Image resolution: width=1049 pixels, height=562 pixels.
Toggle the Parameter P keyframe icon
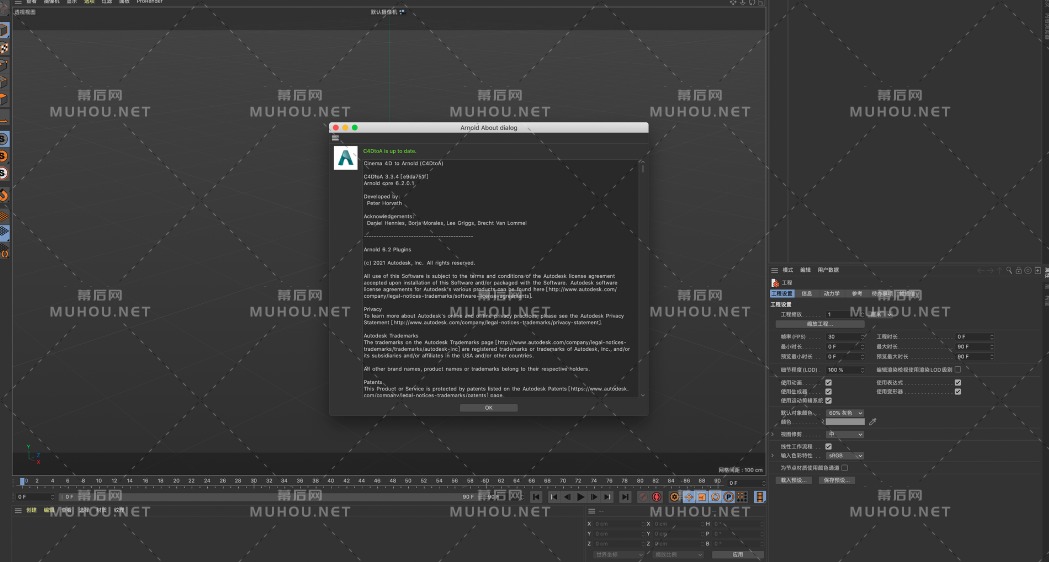tap(729, 497)
